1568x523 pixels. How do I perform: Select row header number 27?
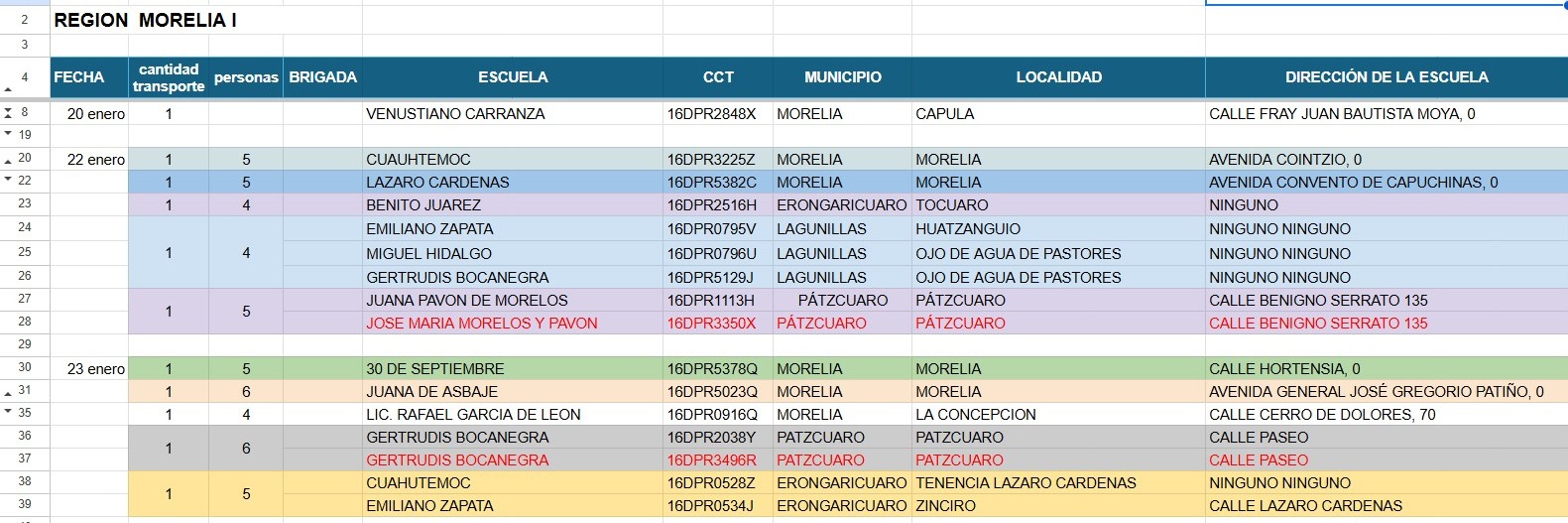point(25,299)
